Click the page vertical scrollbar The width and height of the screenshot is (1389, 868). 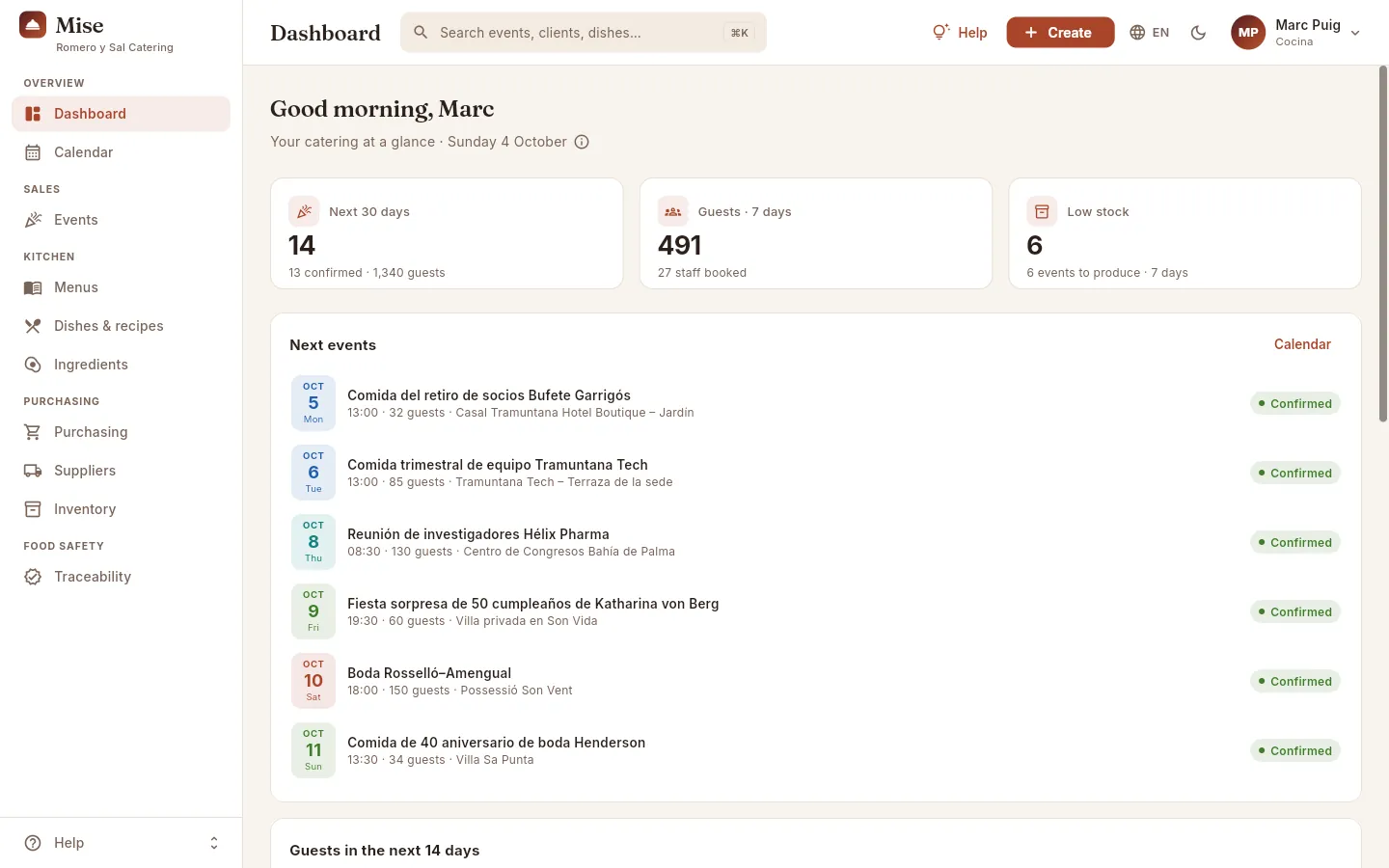click(1383, 244)
